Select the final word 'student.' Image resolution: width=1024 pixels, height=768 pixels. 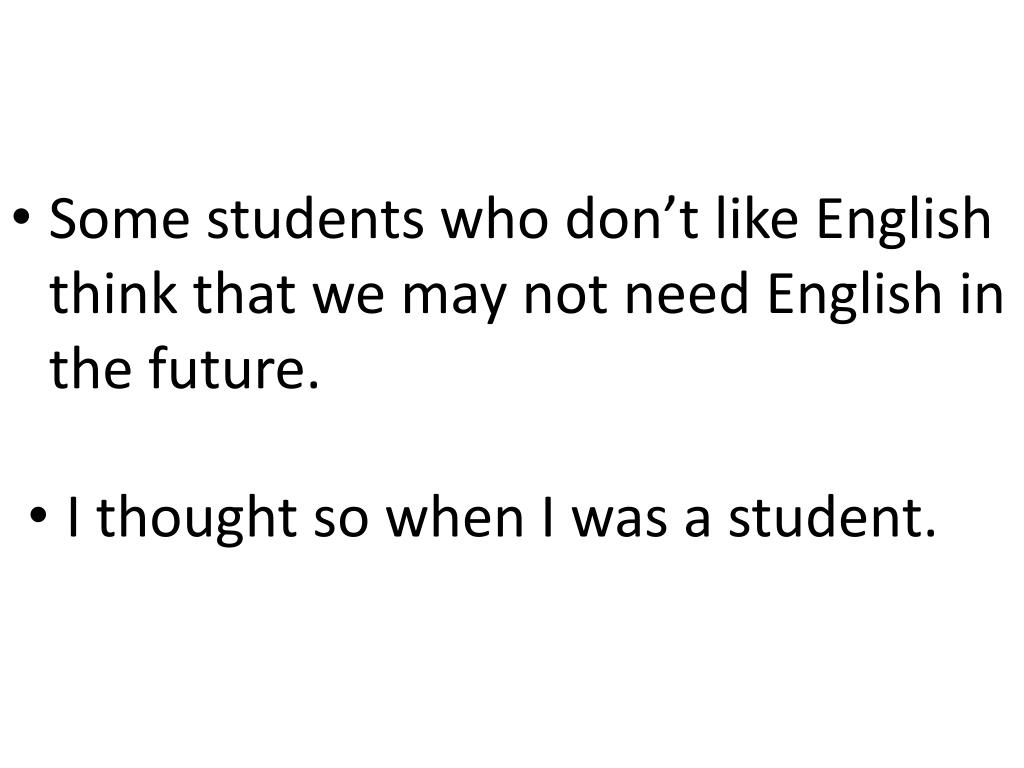pos(833,517)
